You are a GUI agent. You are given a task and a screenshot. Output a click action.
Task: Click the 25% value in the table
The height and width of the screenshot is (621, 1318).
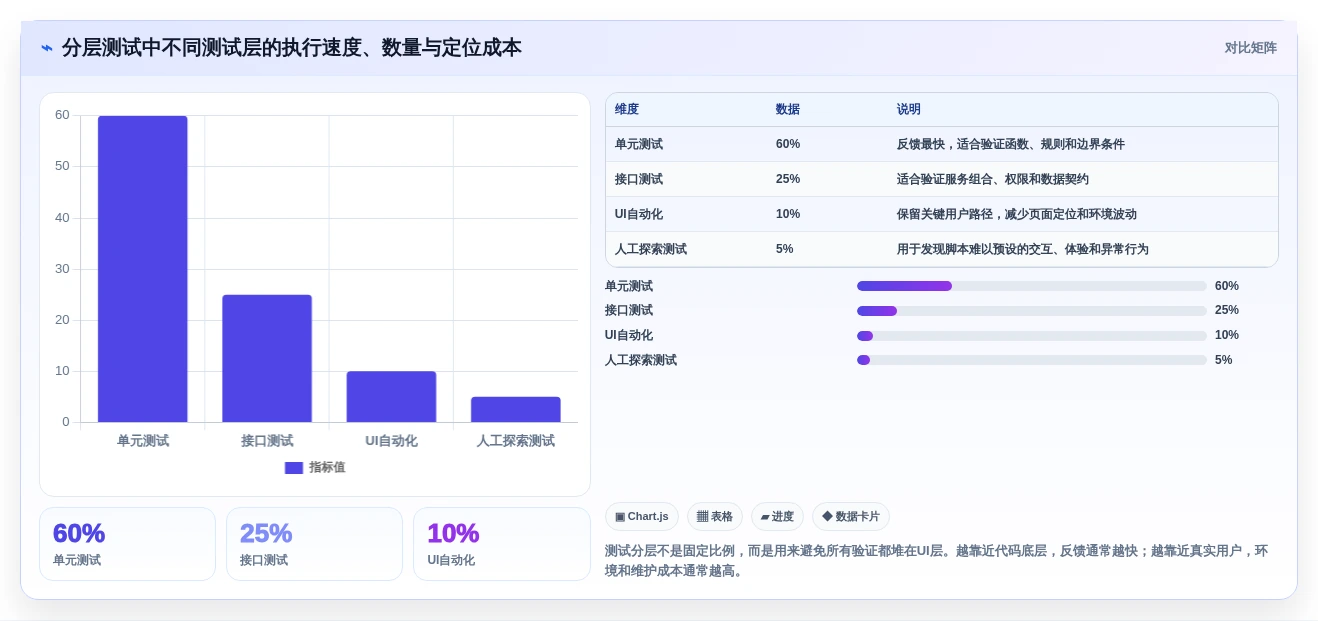(788, 179)
